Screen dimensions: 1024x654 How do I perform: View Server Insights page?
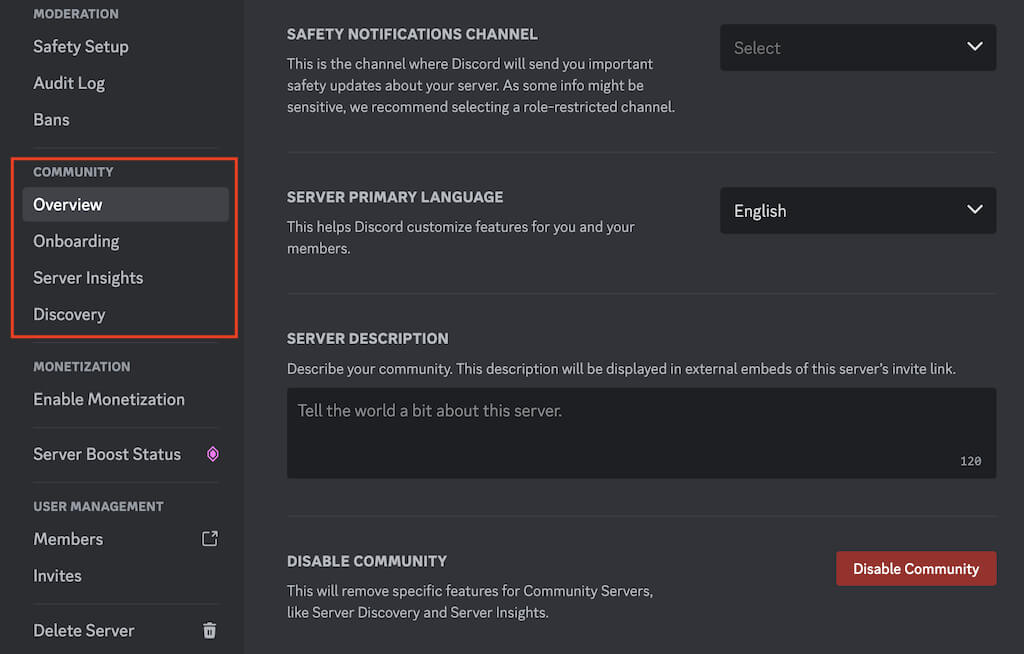coord(88,278)
